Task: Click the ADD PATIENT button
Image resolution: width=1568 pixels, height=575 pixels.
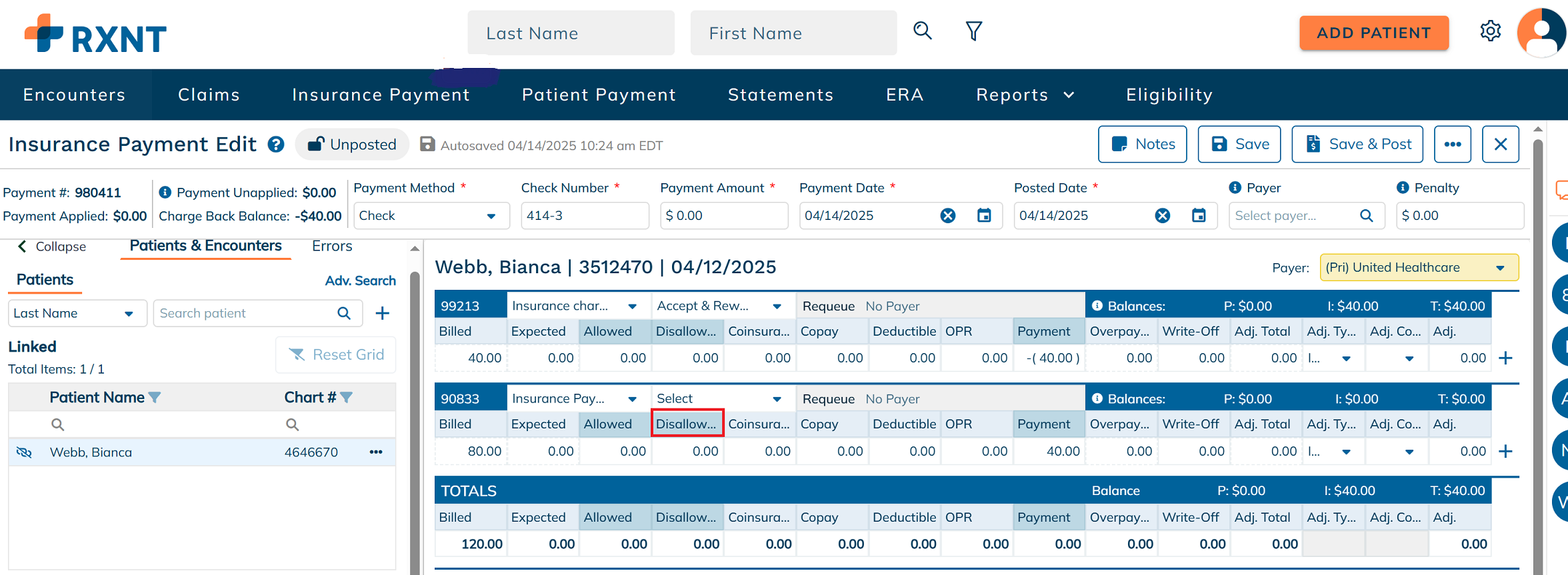Action: [1374, 33]
